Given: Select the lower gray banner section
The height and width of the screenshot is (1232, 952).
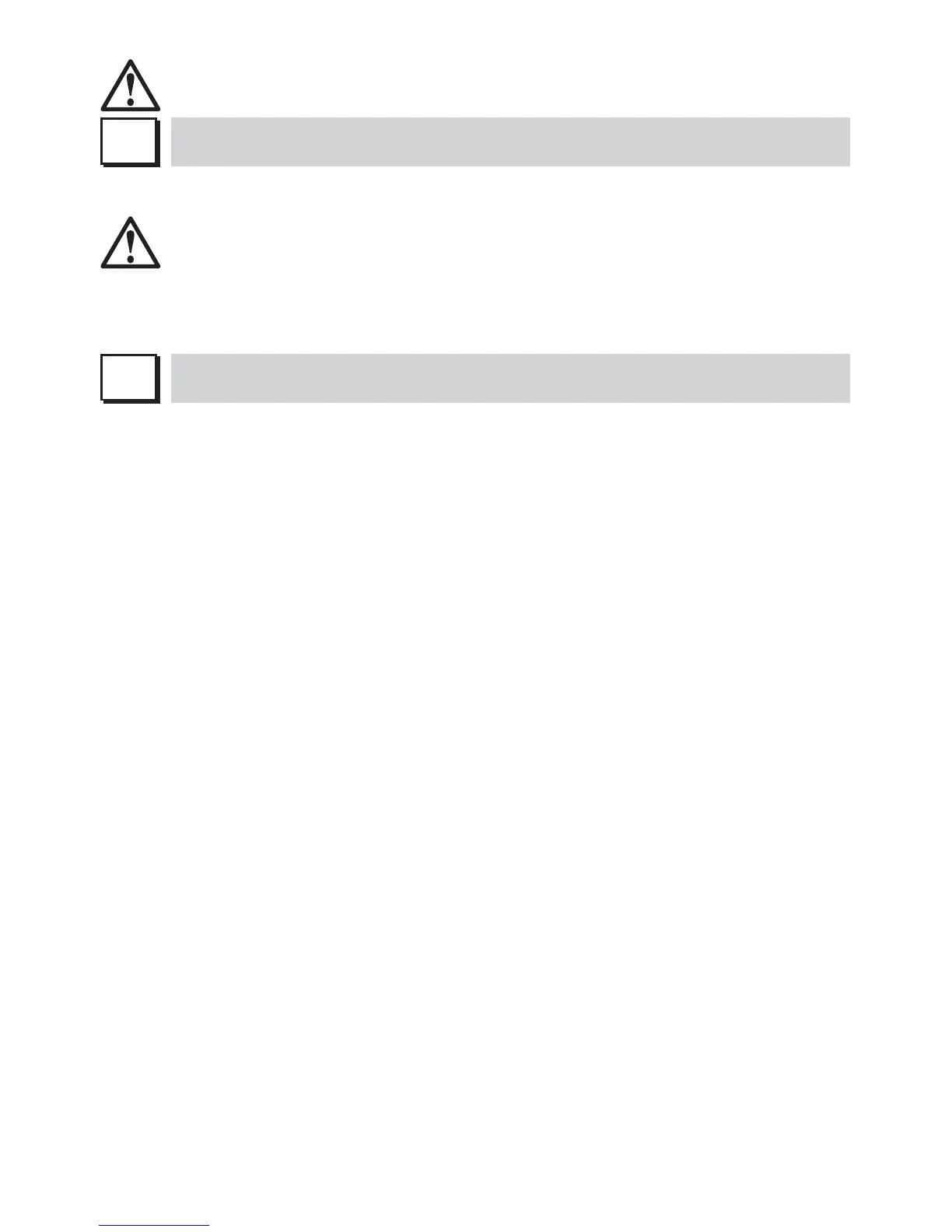Looking at the screenshot, I should (x=510, y=378).
